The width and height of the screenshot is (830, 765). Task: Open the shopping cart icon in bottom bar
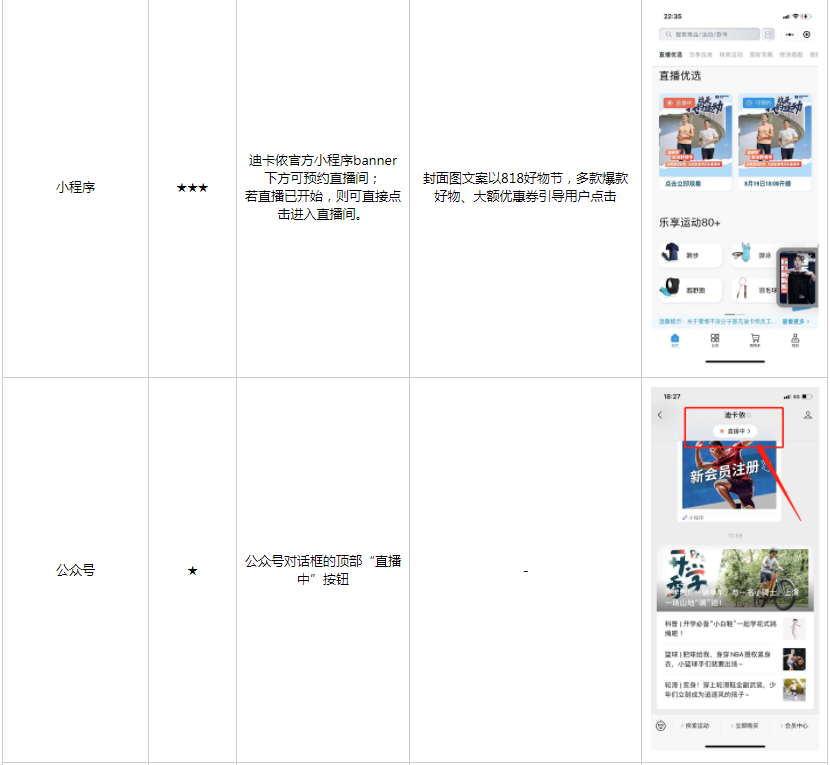(x=755, y=340)
